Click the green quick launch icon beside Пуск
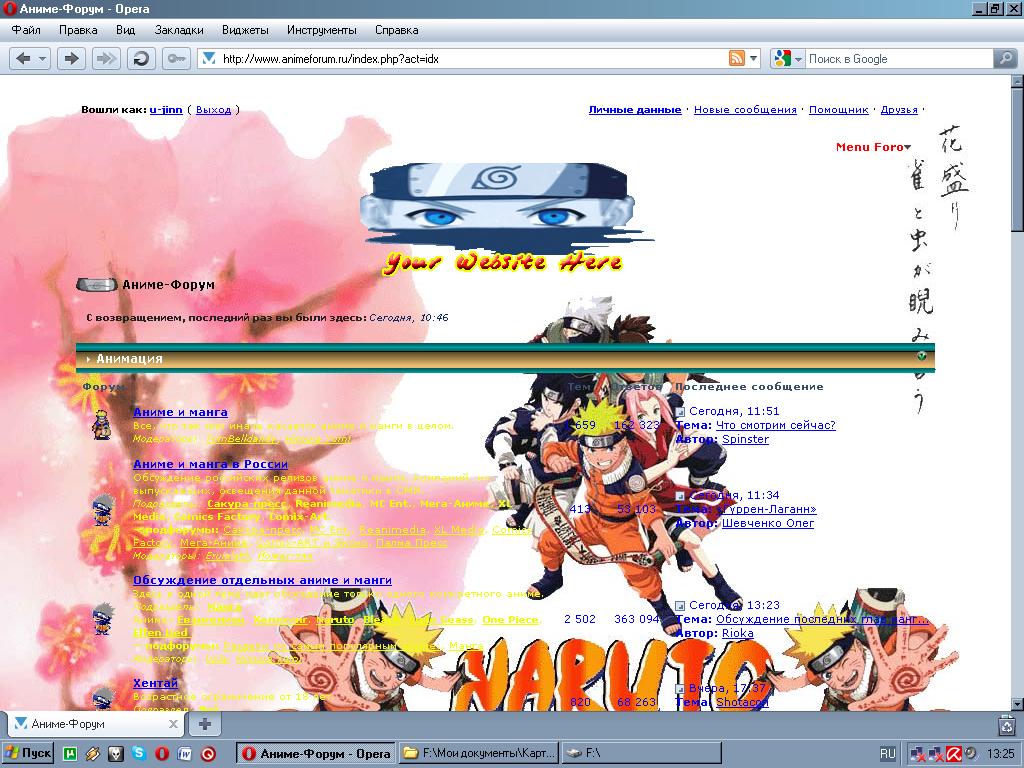This screenshot has width=1024, height=768. coord(69,754)
